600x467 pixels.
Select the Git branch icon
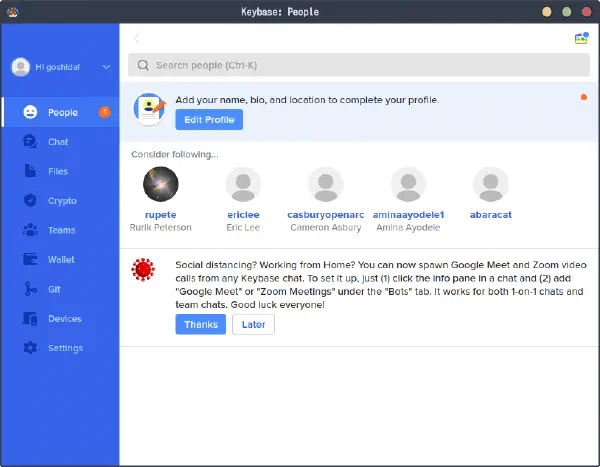point(30,289)
